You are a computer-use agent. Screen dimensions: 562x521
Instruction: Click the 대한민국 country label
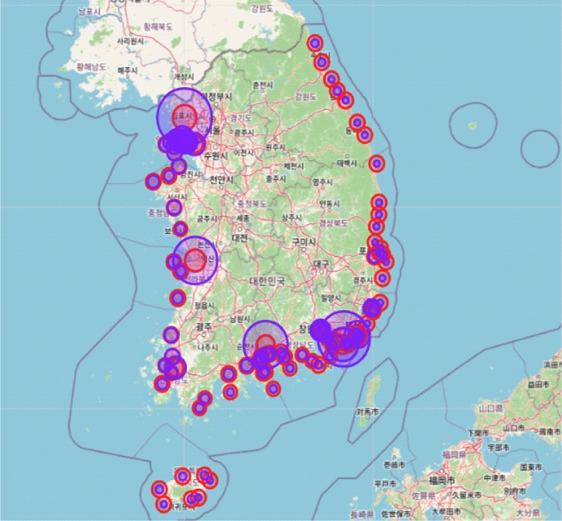pos(267,281)
